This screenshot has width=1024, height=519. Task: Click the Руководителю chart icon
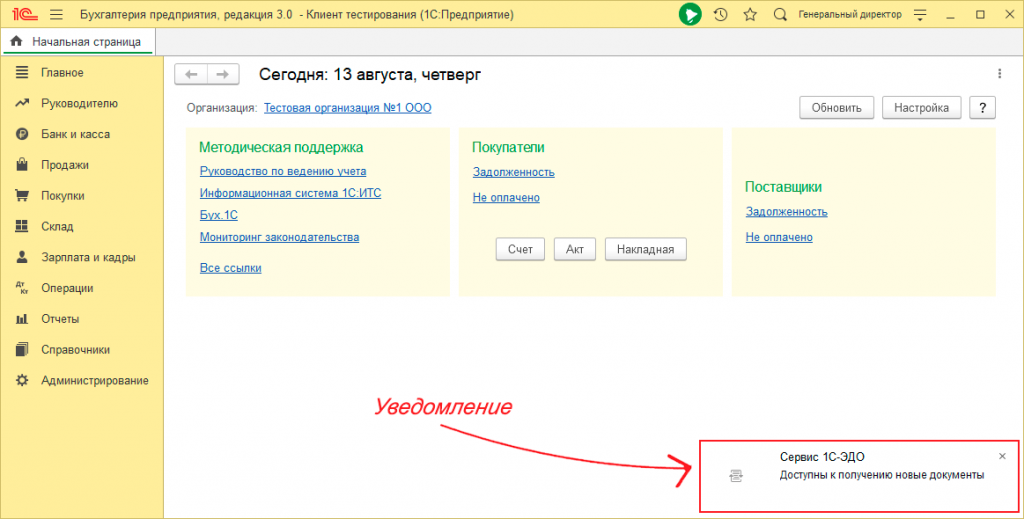tap(22, 103)
